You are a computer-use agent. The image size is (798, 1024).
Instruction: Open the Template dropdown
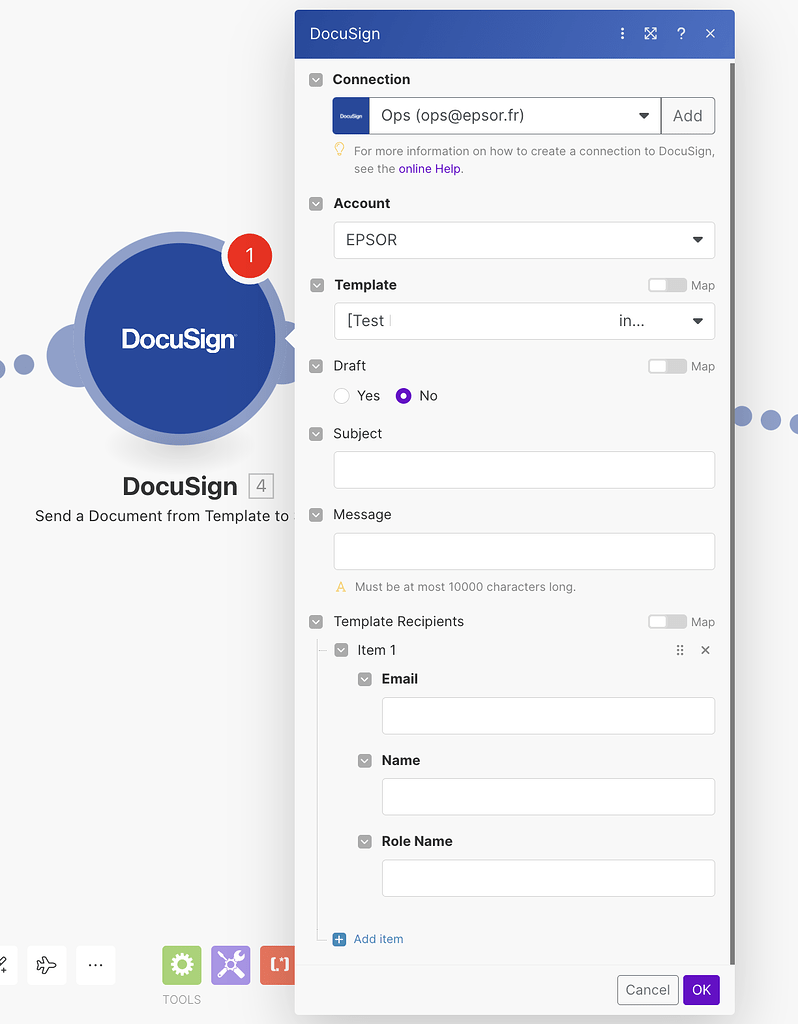pos(524,321)
